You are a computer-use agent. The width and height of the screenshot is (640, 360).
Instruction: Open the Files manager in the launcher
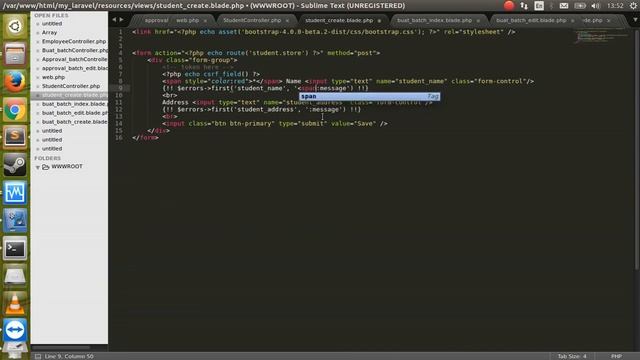tap(15, 54)
